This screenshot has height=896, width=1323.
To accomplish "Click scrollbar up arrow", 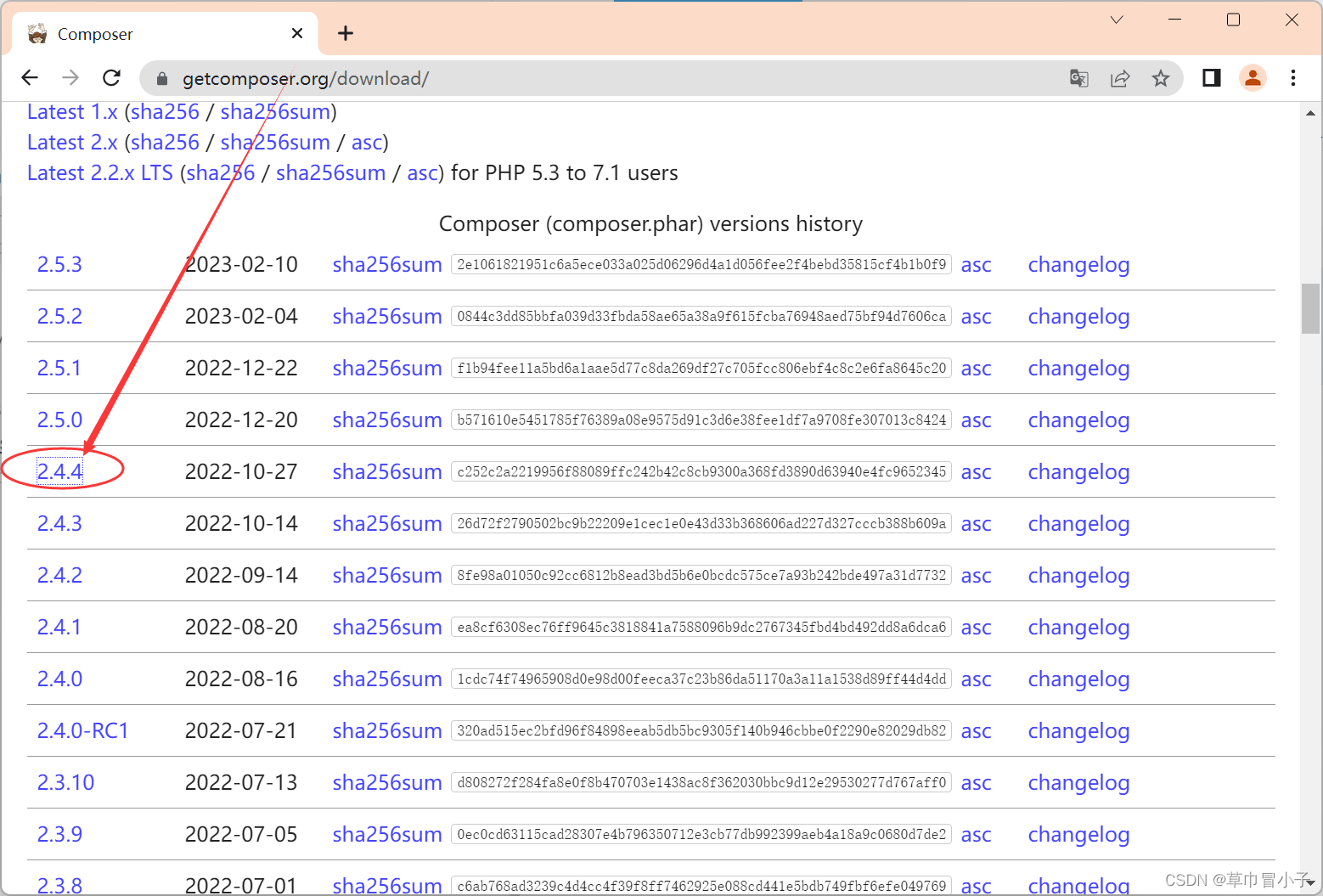I will 1311,113.
